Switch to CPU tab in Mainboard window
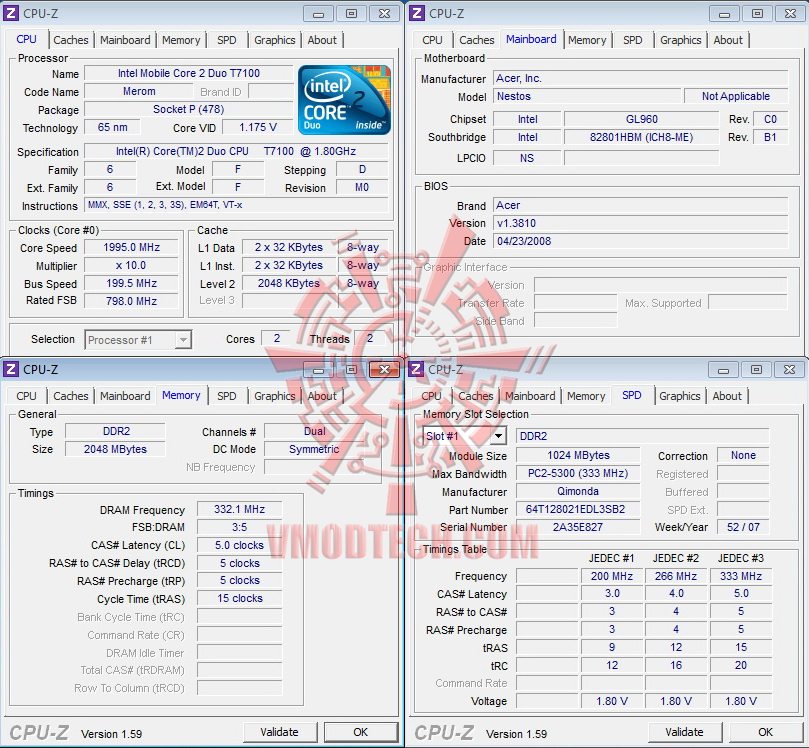 click(432, 40)
